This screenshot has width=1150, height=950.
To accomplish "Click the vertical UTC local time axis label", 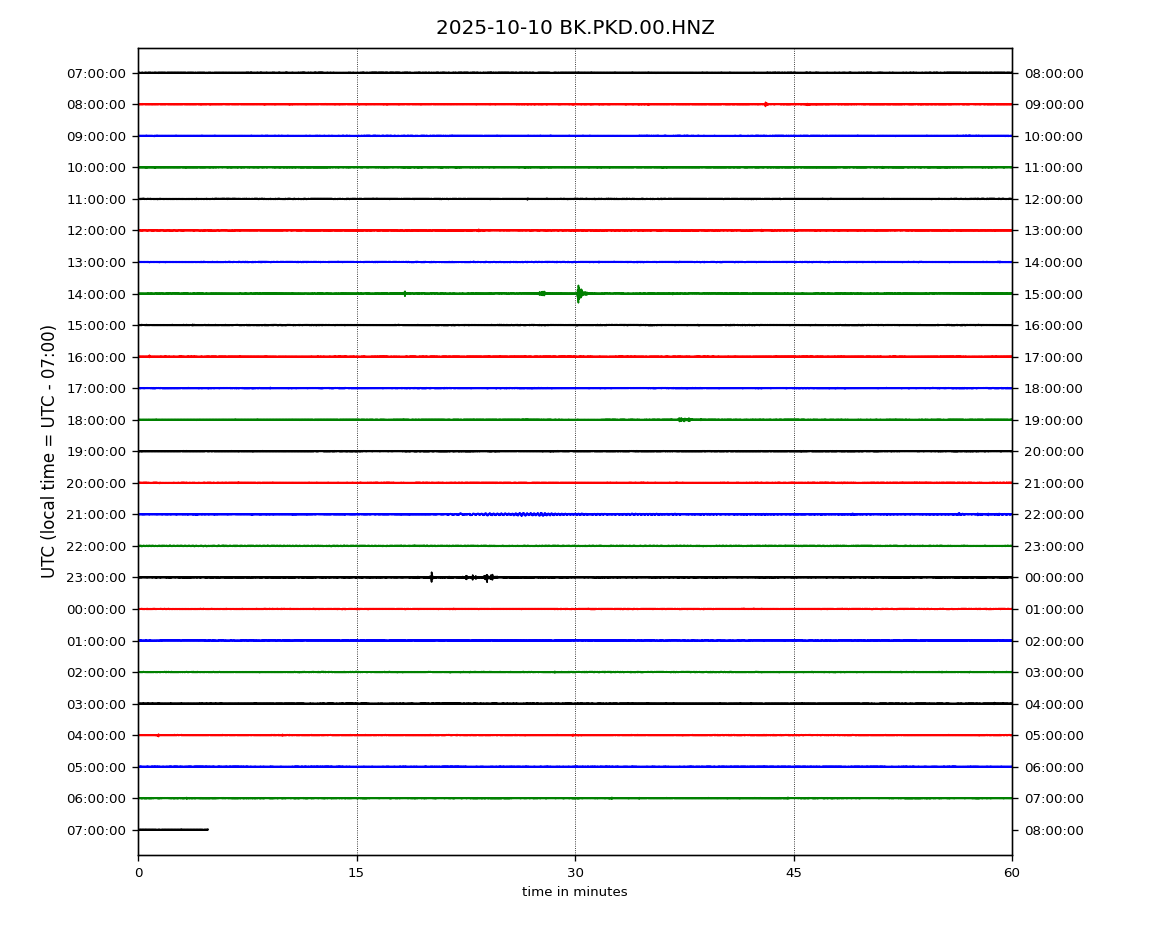I will 49,451.
